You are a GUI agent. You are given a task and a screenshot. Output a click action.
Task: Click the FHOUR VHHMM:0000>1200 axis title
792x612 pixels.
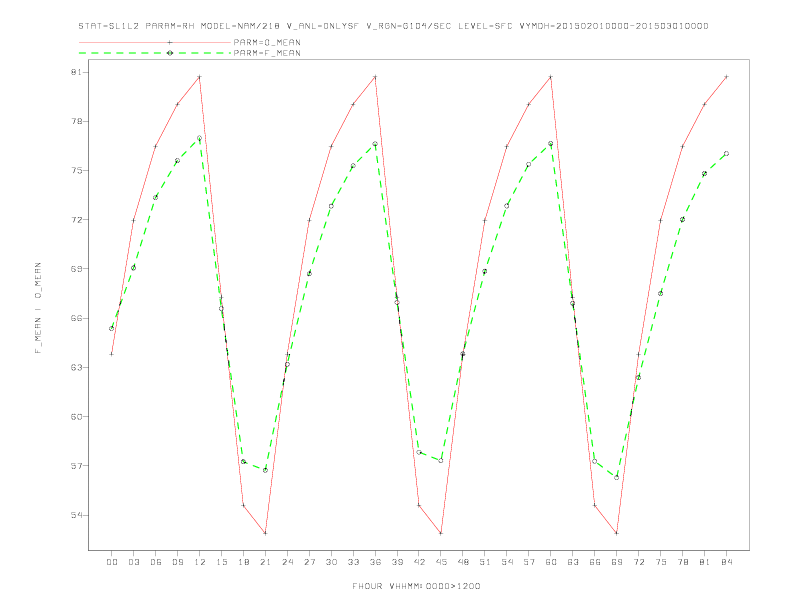(416, 586)
